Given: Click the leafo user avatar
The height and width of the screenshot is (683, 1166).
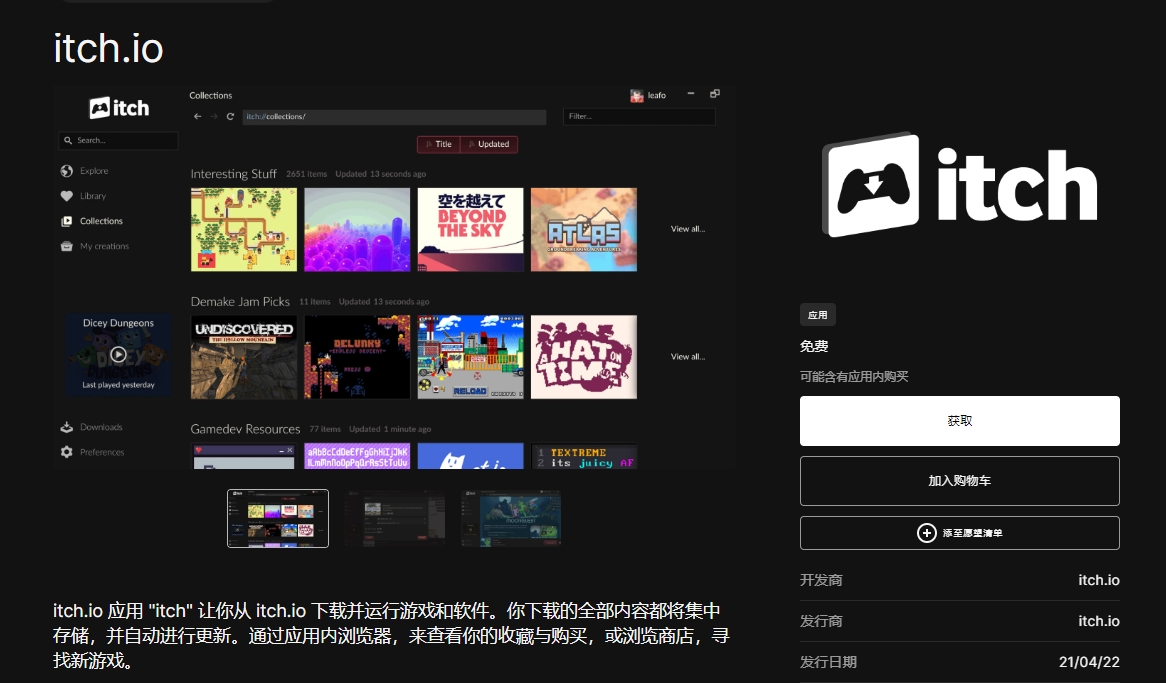Looking at the screenshot, I should tap(637, 96).
